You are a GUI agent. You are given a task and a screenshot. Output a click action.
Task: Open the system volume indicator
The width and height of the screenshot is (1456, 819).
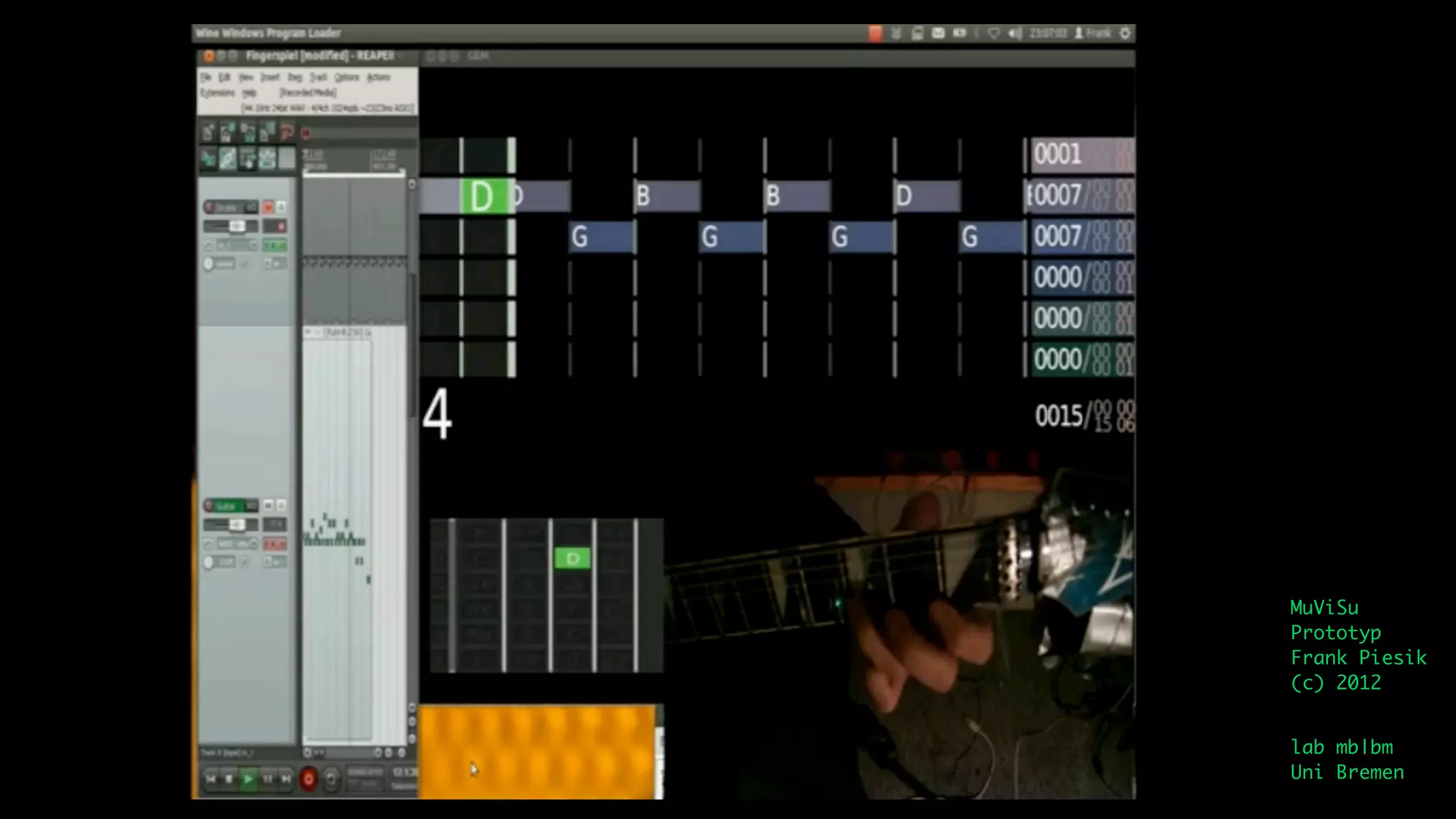(1015, 33)
